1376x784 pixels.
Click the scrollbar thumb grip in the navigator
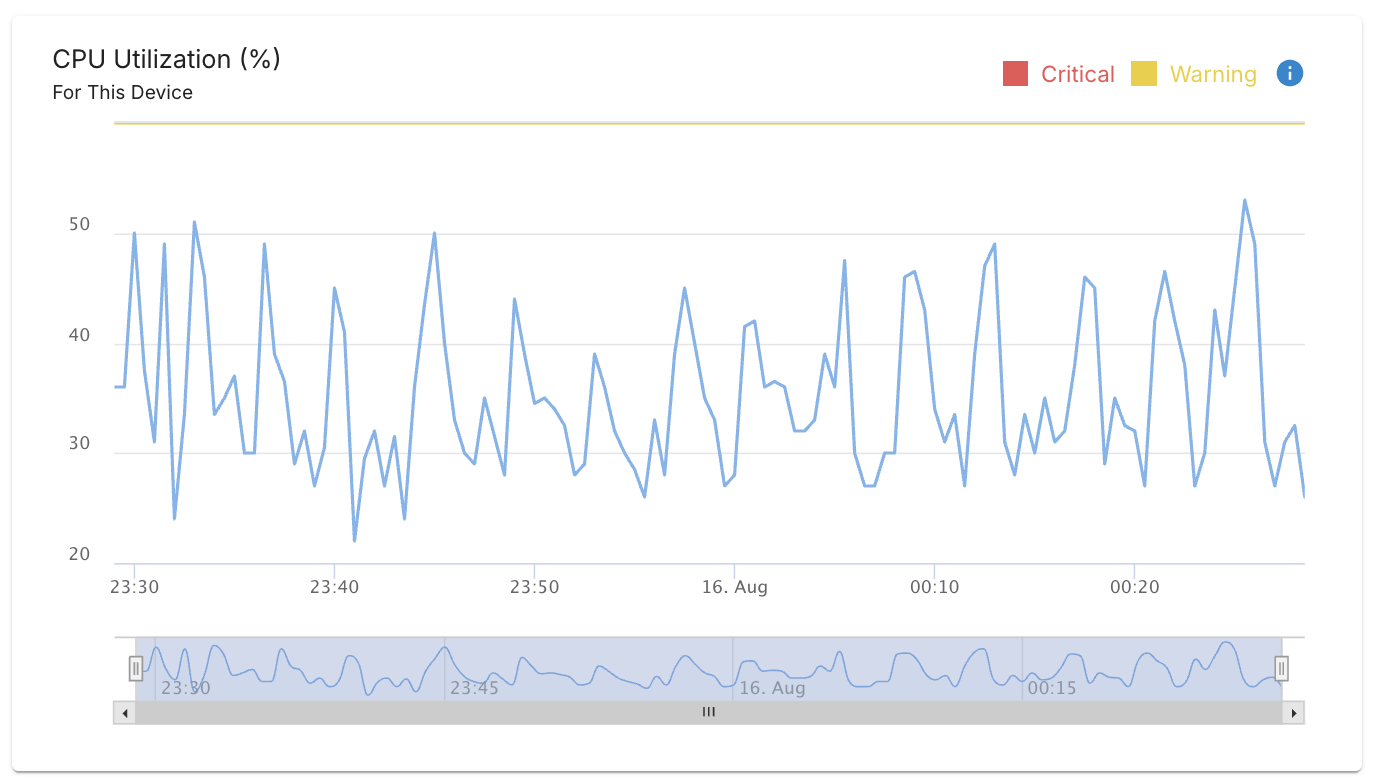708,713
